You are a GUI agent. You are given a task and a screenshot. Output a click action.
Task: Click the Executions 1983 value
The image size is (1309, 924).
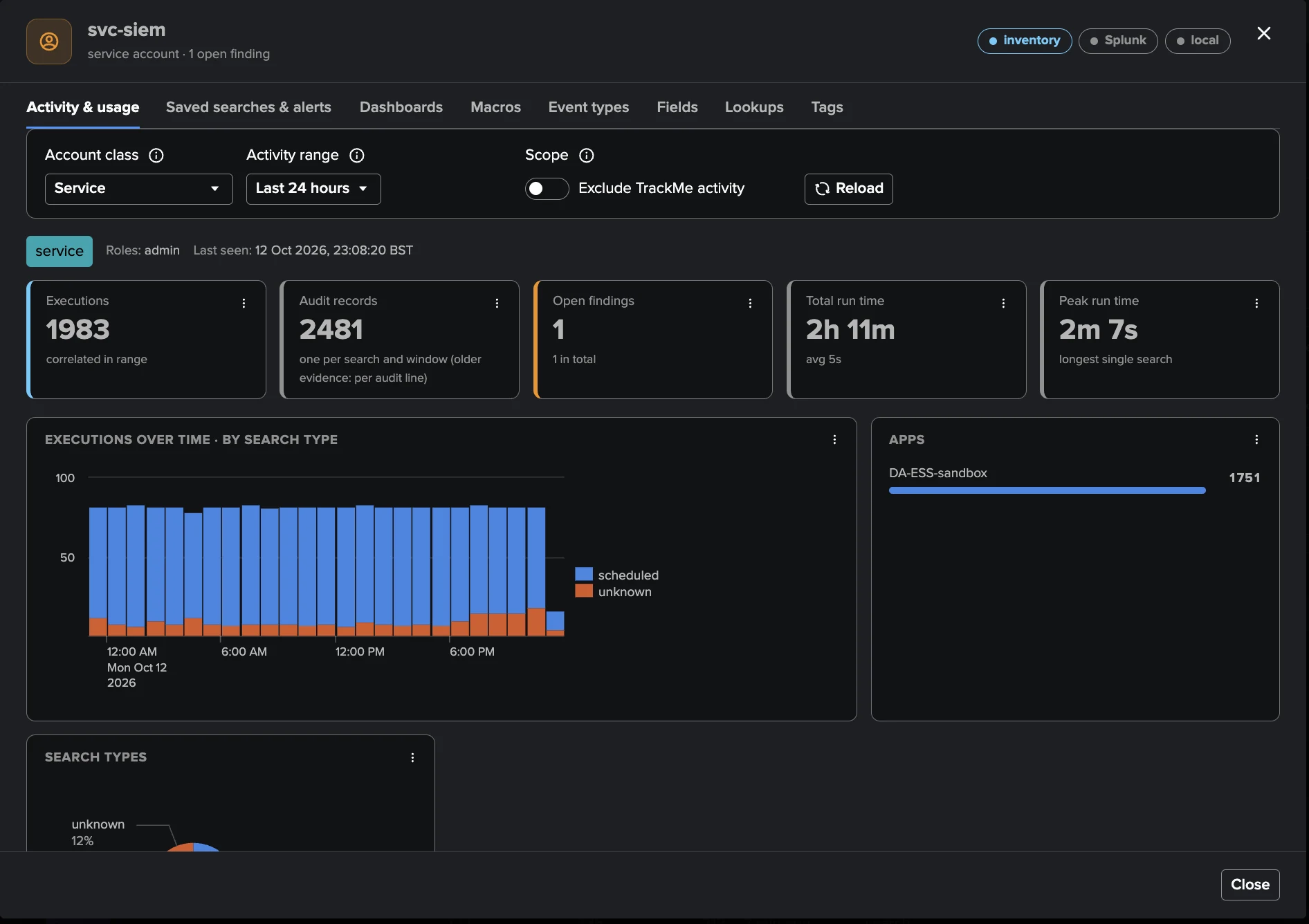[78, 329]
